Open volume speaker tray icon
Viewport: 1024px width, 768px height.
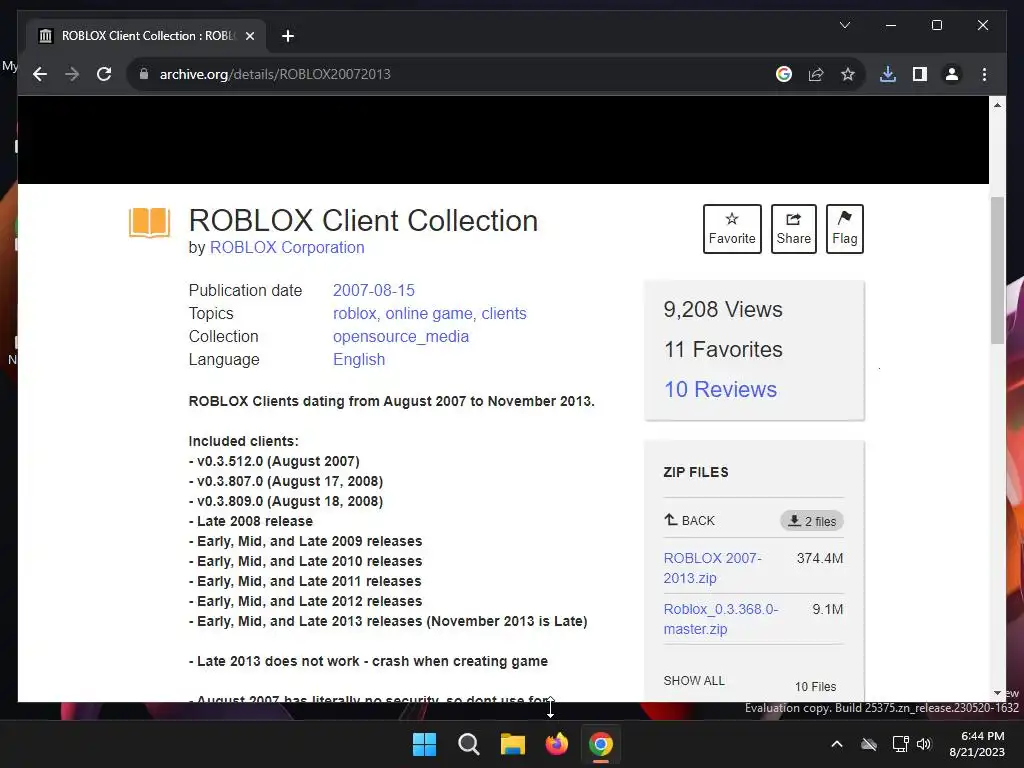[923, 744]
